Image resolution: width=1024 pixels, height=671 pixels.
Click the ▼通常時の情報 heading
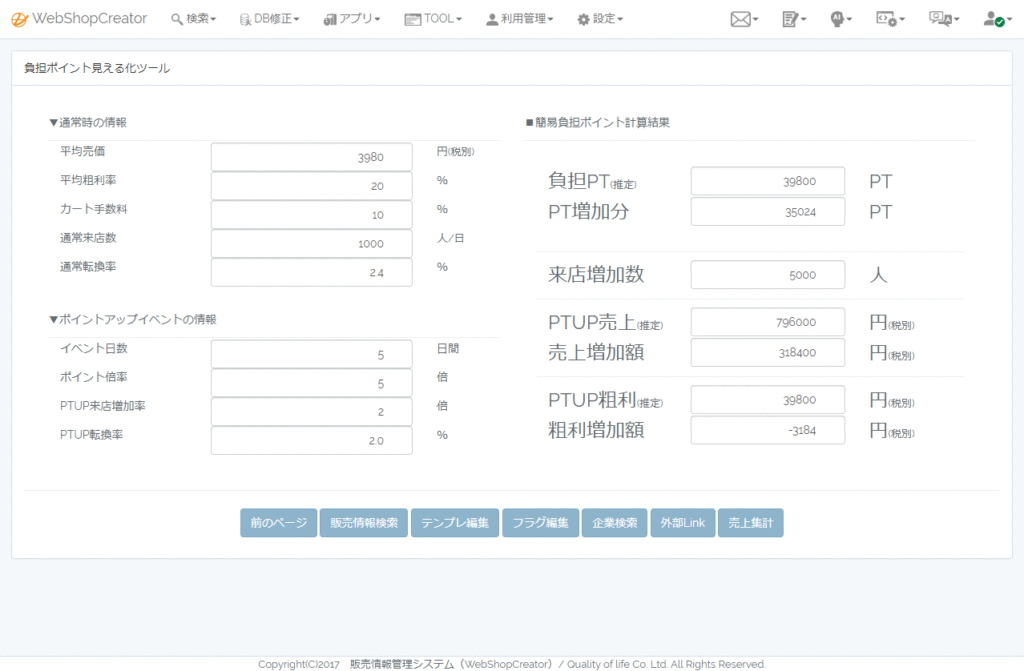[88, 122]
